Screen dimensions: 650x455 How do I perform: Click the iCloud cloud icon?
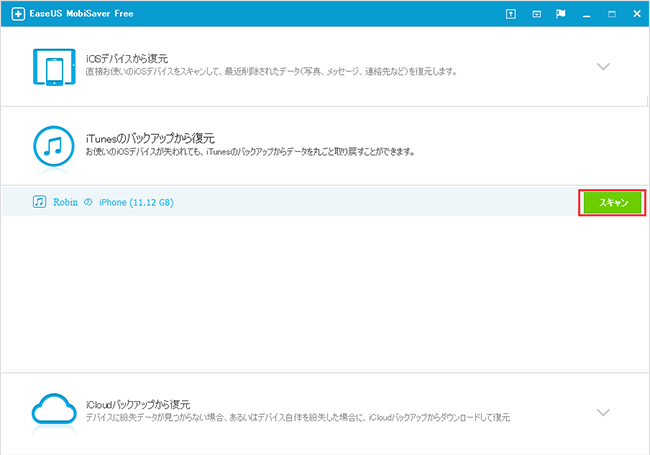[x=54, y=409]
